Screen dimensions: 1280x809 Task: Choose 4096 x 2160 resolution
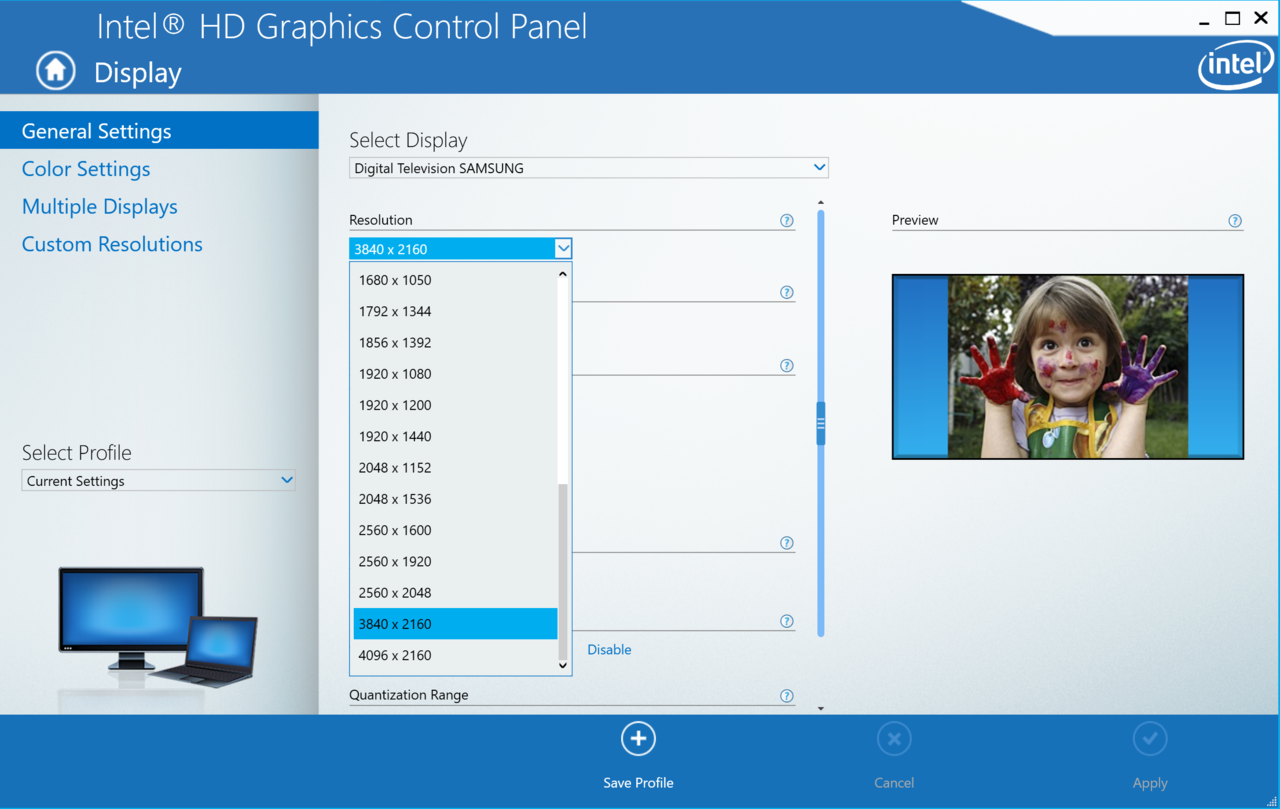[395, 656]
